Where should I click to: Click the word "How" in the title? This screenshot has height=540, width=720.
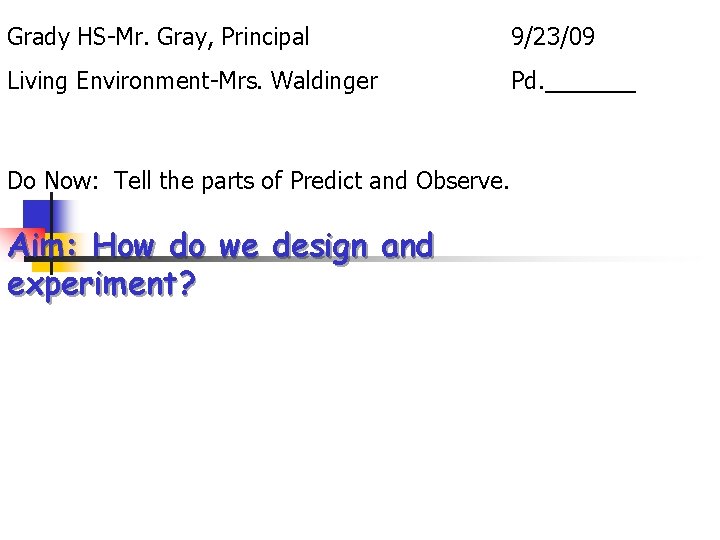(x=126, y=245)
